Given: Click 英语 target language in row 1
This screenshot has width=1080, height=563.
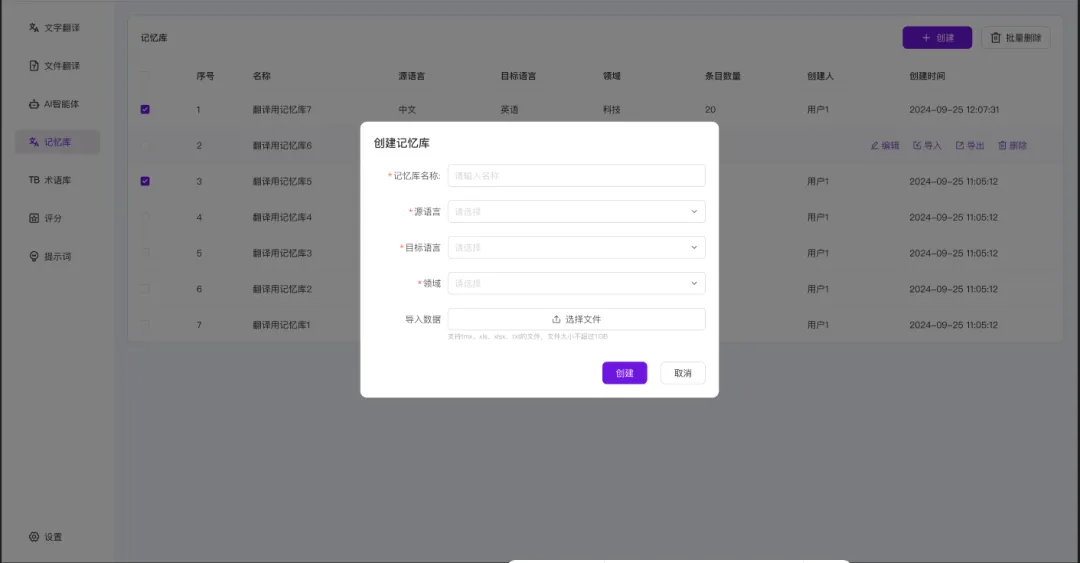Looking at the screenshot, I should 510,110.
